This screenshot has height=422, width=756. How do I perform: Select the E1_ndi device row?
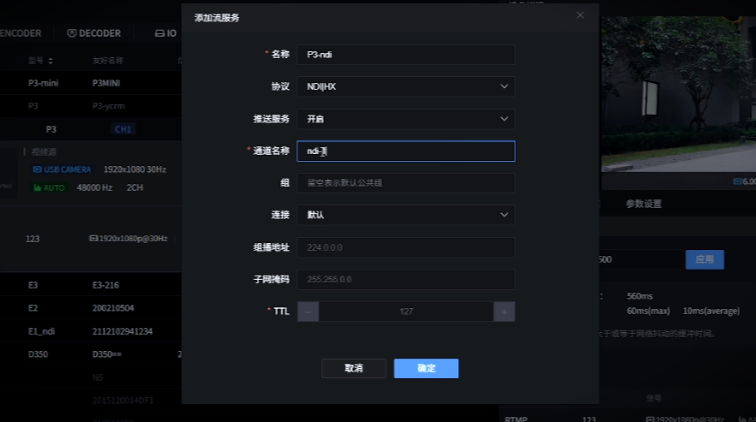point(91,331)
